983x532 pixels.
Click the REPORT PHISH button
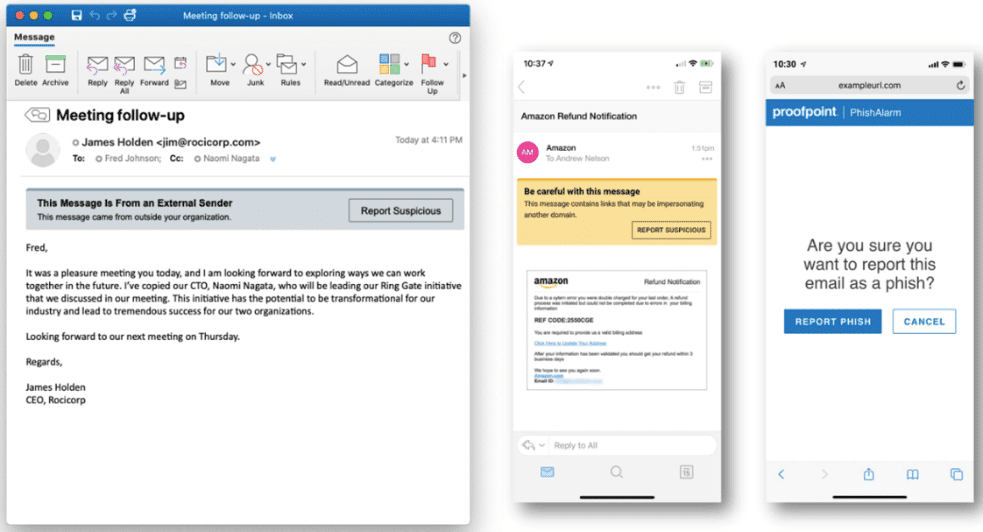[x=833, y=321]
